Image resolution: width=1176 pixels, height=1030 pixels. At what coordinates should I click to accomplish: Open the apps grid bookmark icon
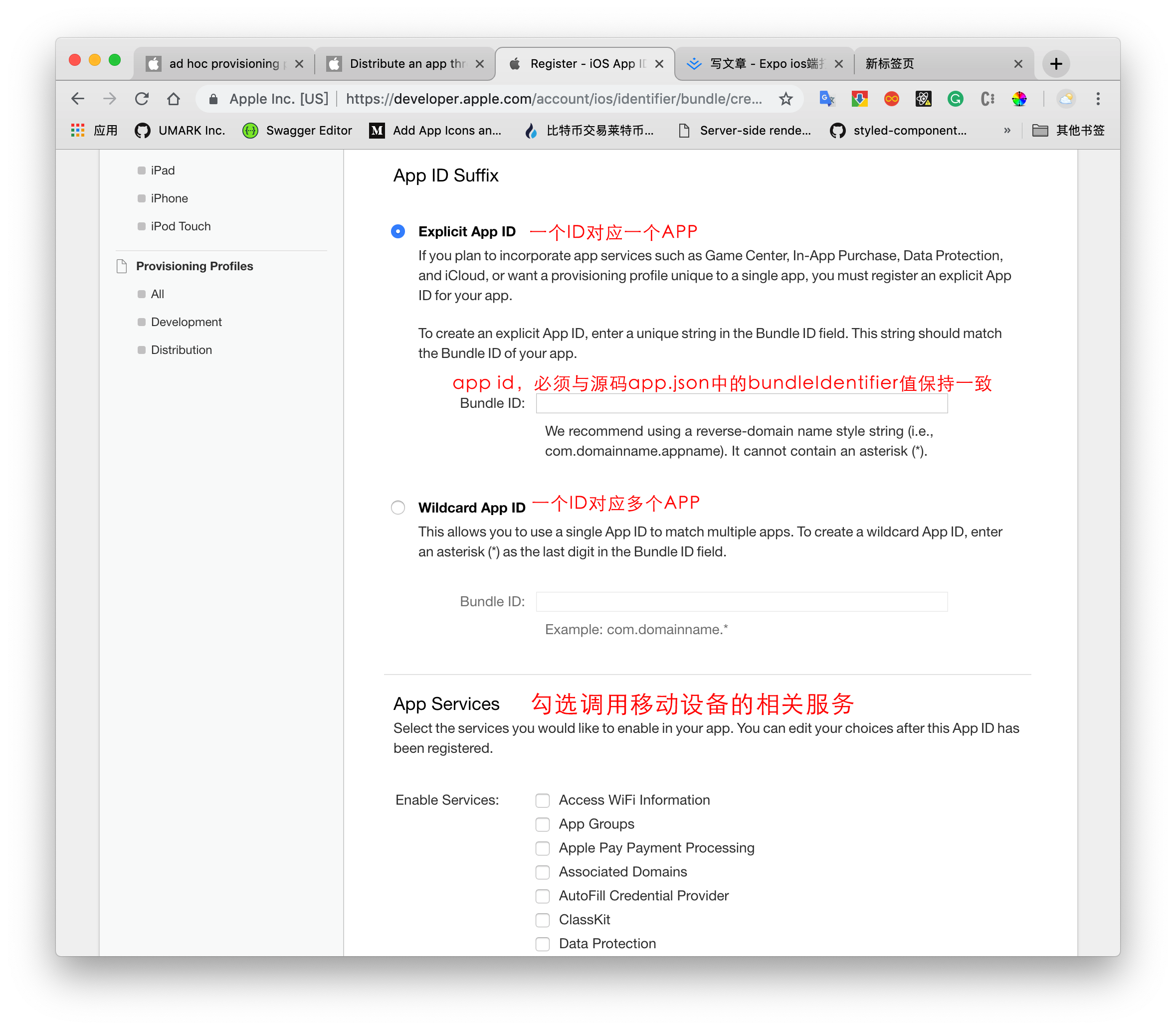click(78, 131)
